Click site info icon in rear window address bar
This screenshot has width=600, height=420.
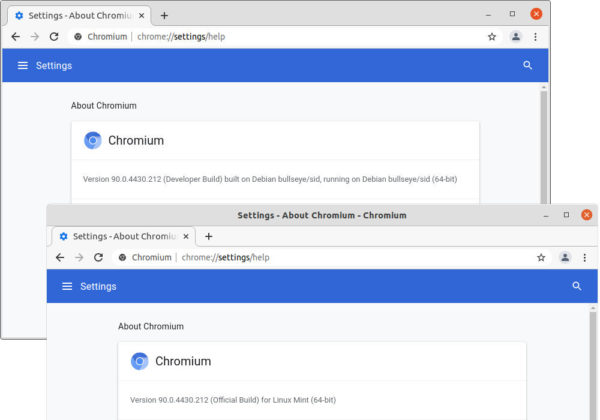(78, 37)
